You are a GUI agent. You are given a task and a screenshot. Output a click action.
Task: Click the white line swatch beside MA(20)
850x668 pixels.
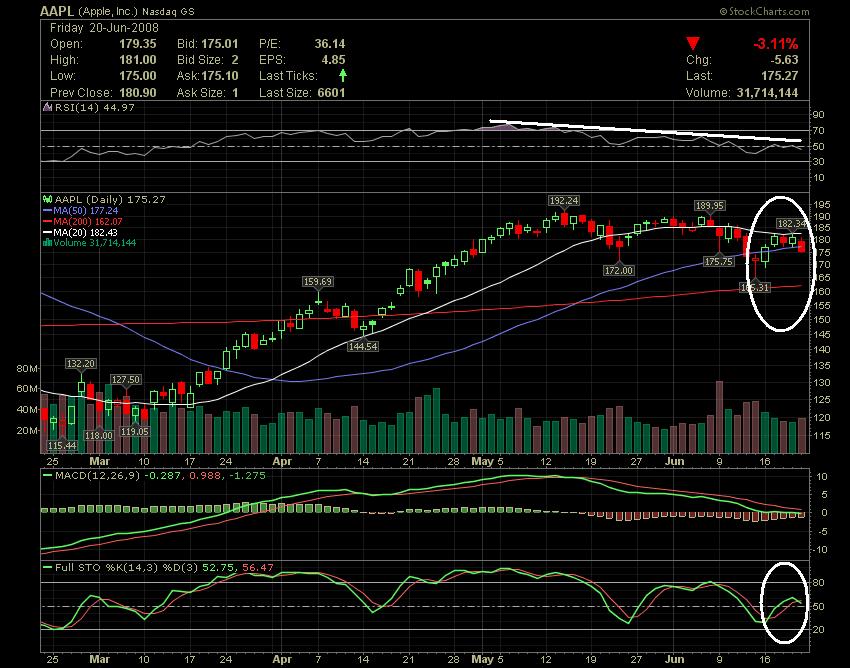pyautogui.click(x=47, y=232)
